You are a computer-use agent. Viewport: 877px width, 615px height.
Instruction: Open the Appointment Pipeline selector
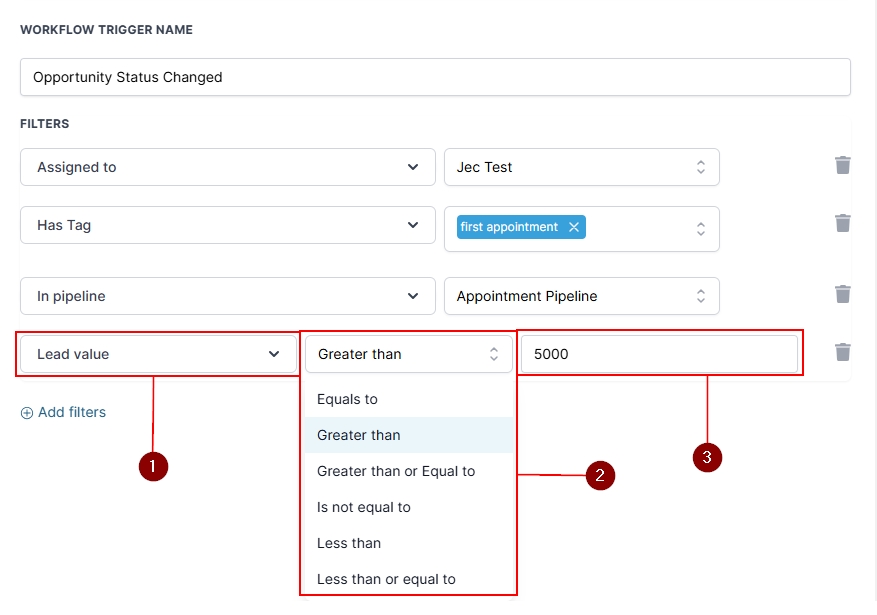(x=581, y=296)
